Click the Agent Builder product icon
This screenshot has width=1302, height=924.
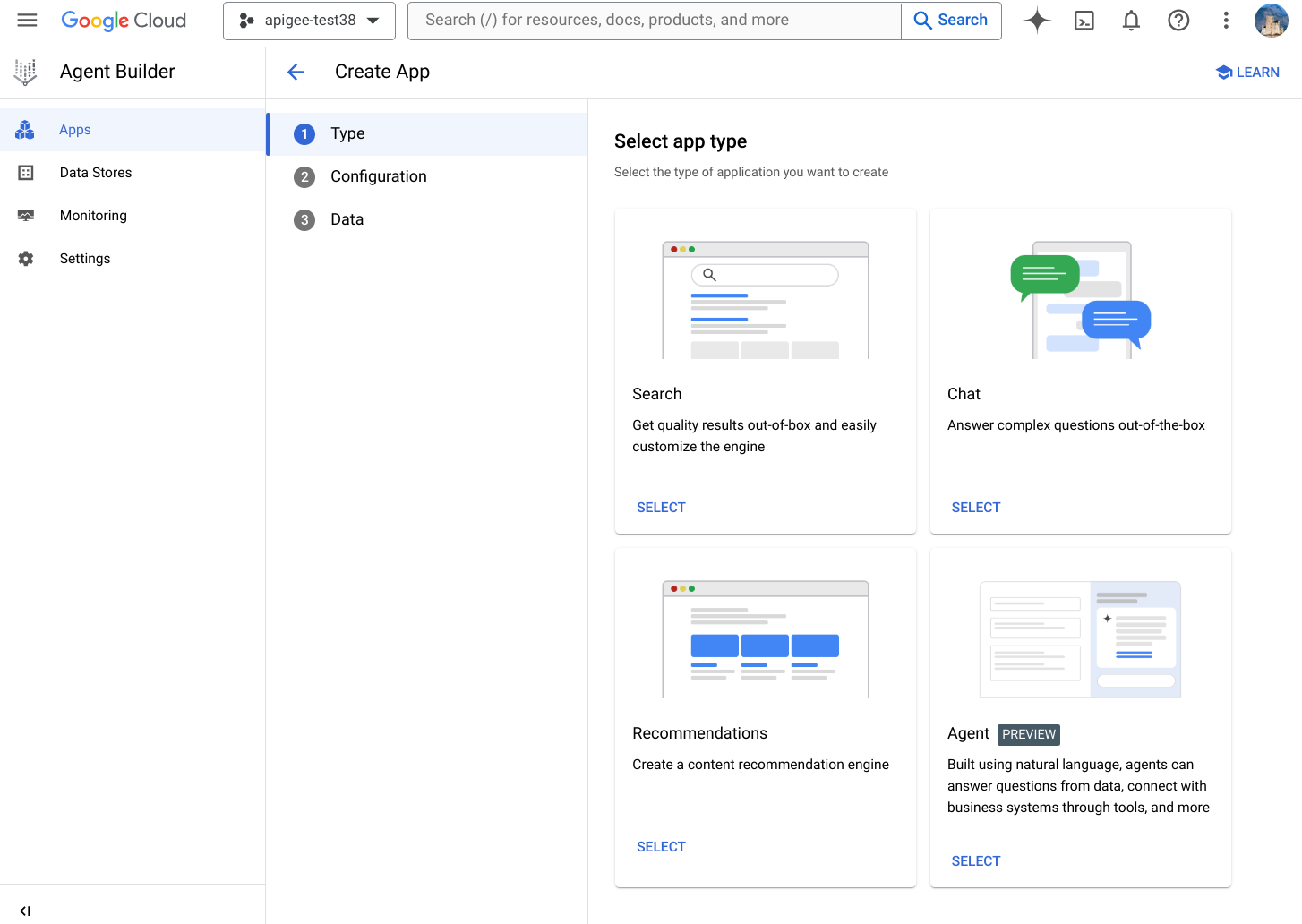click(26, 72)
